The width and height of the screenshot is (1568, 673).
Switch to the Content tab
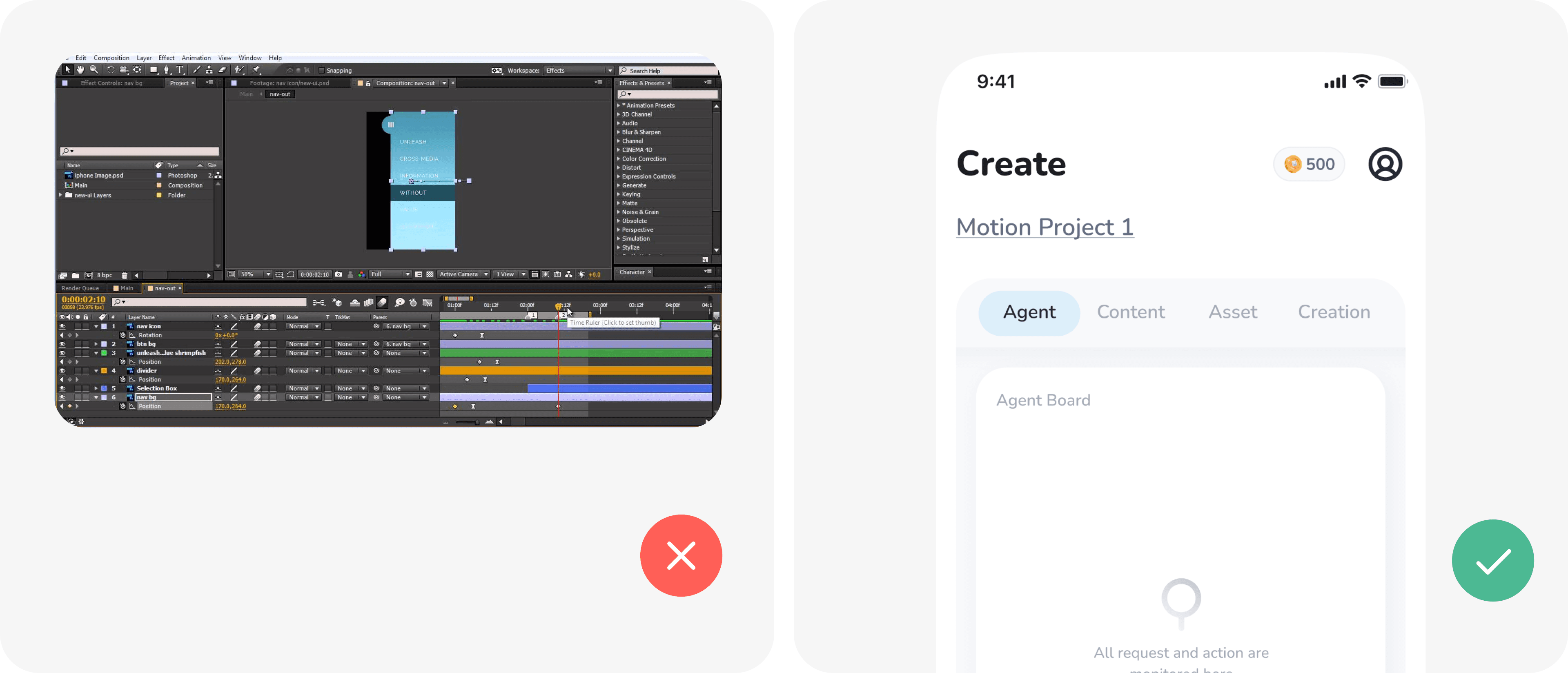pyautogui.click(x=1130, y=312)
